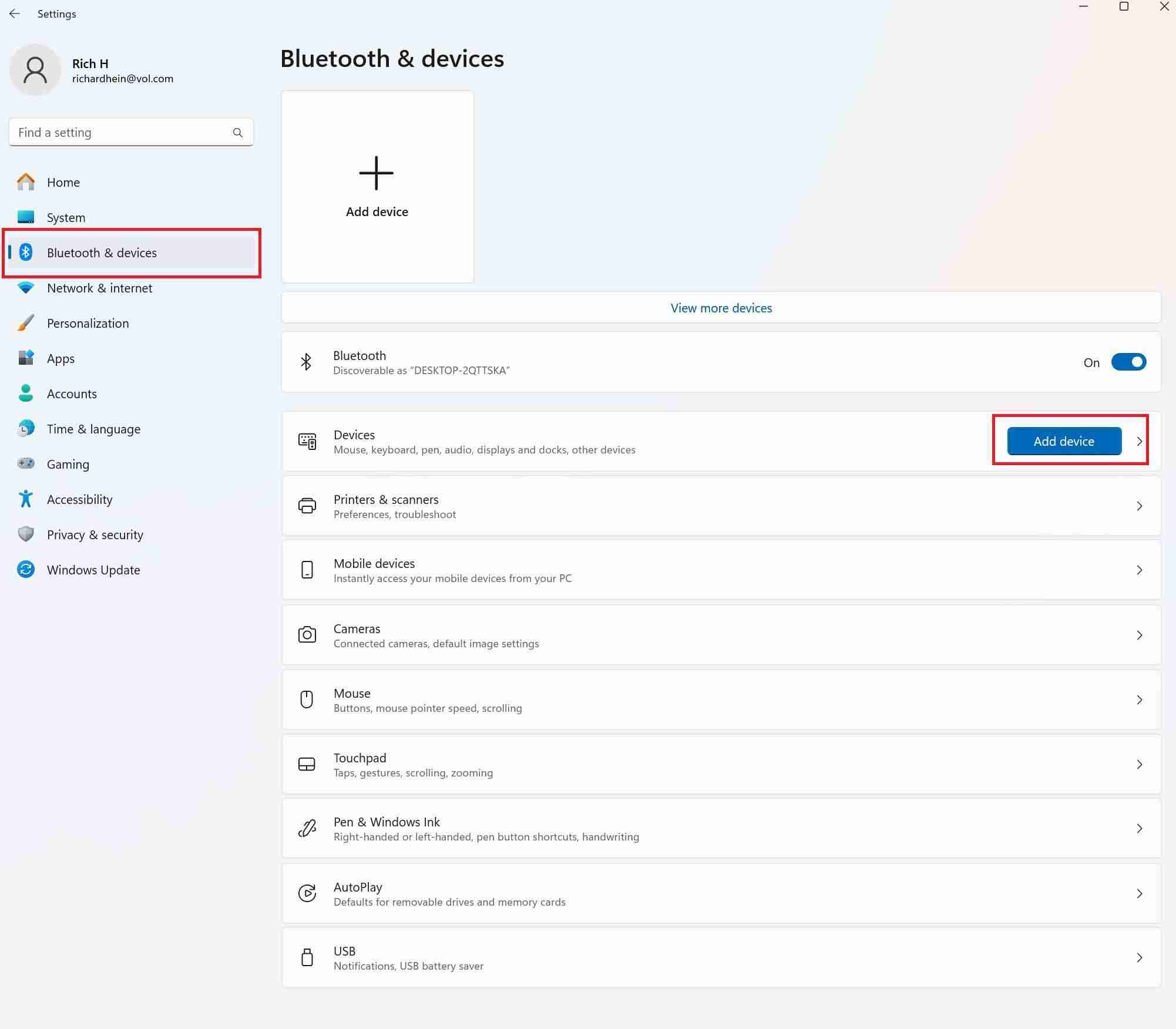
Task: Click the printer icon
Action: pyautogui.click(x=307, y=506)
